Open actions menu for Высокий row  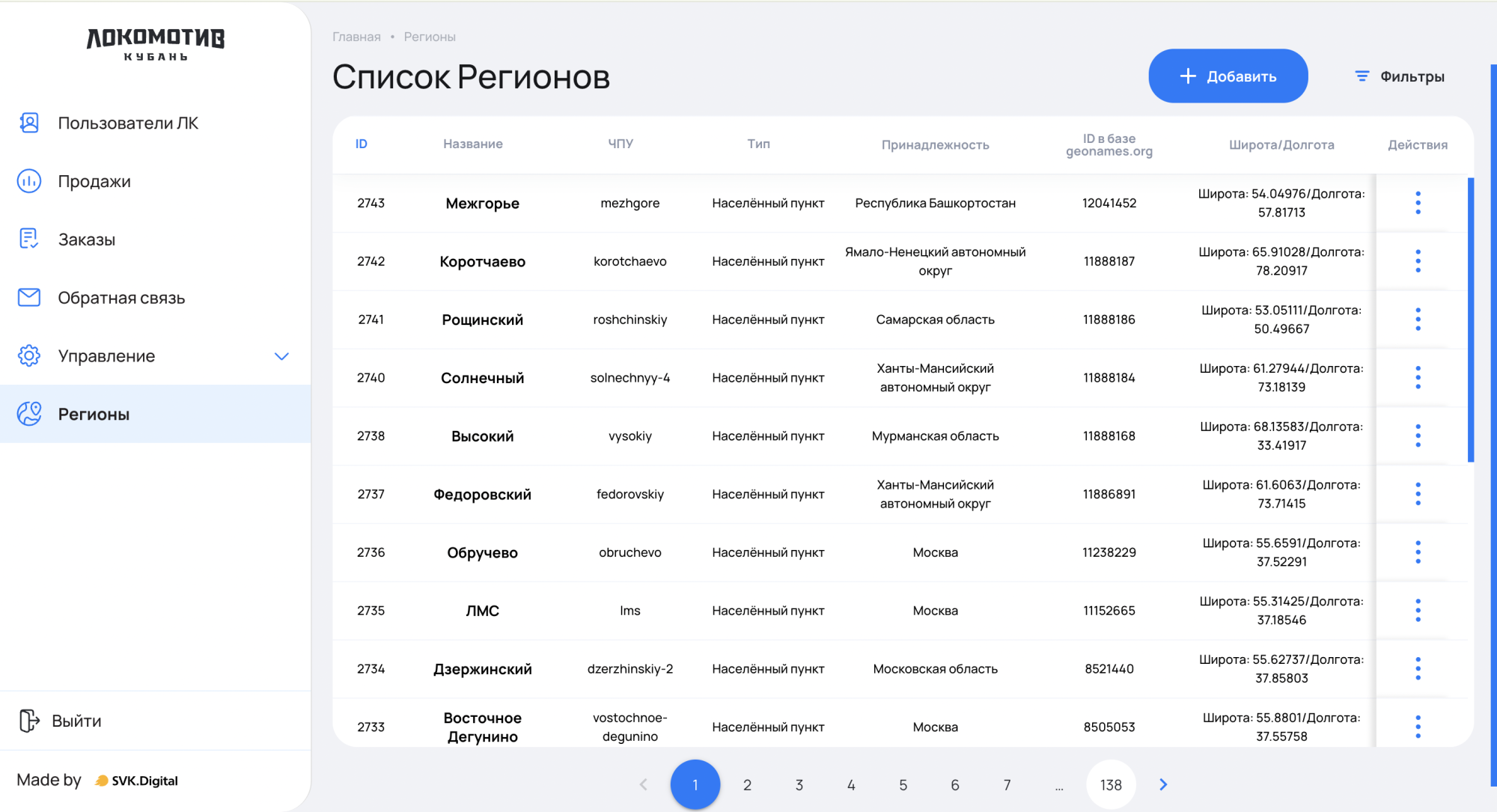click(x=1418, y=436)
